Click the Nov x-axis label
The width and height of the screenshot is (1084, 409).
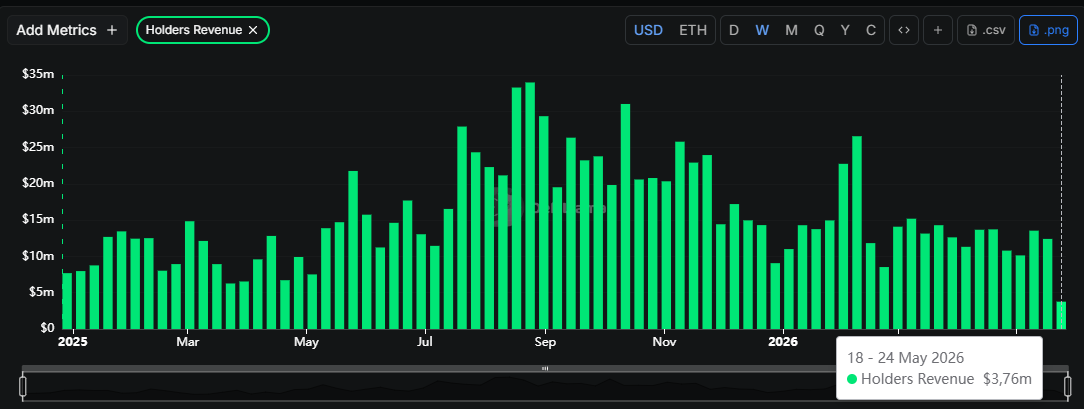coord(664,342)
